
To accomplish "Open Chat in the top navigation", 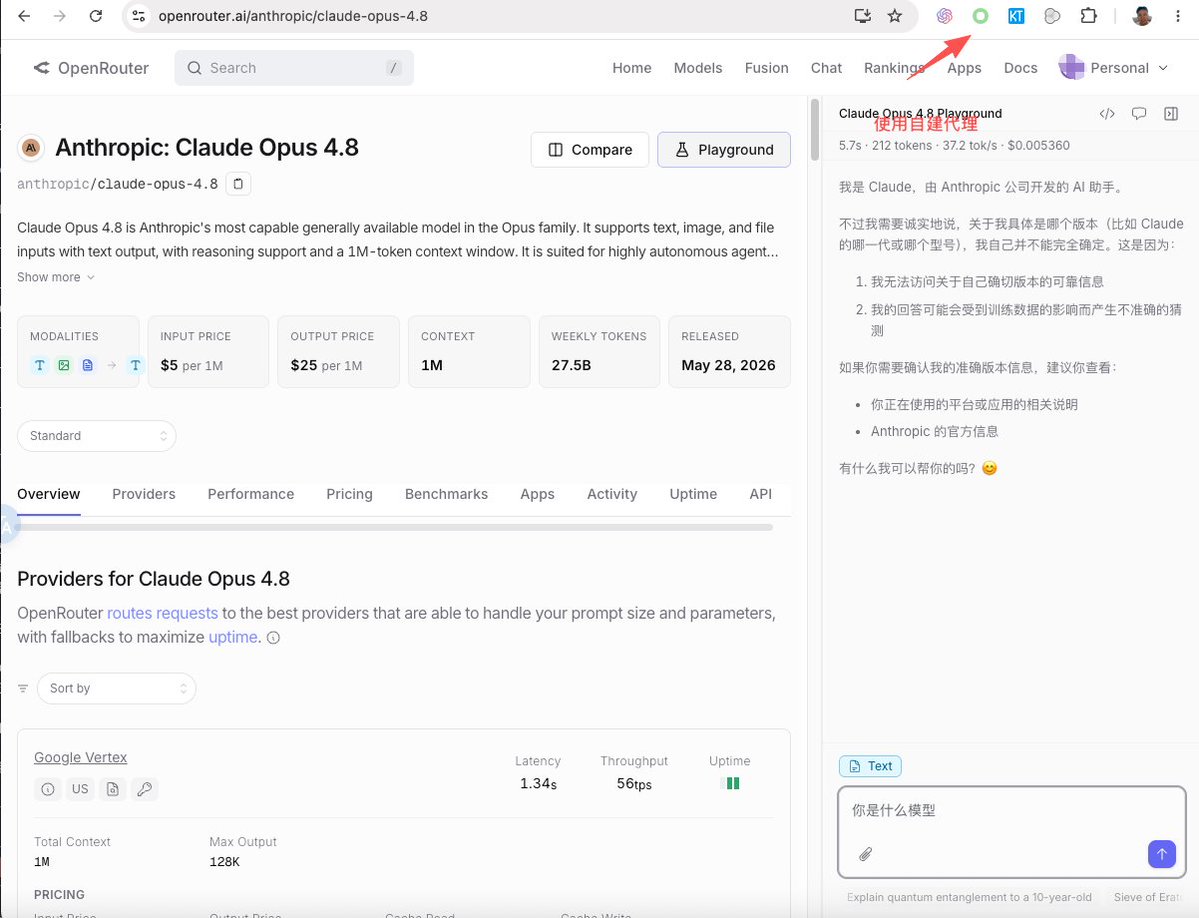I will [826, 68].
